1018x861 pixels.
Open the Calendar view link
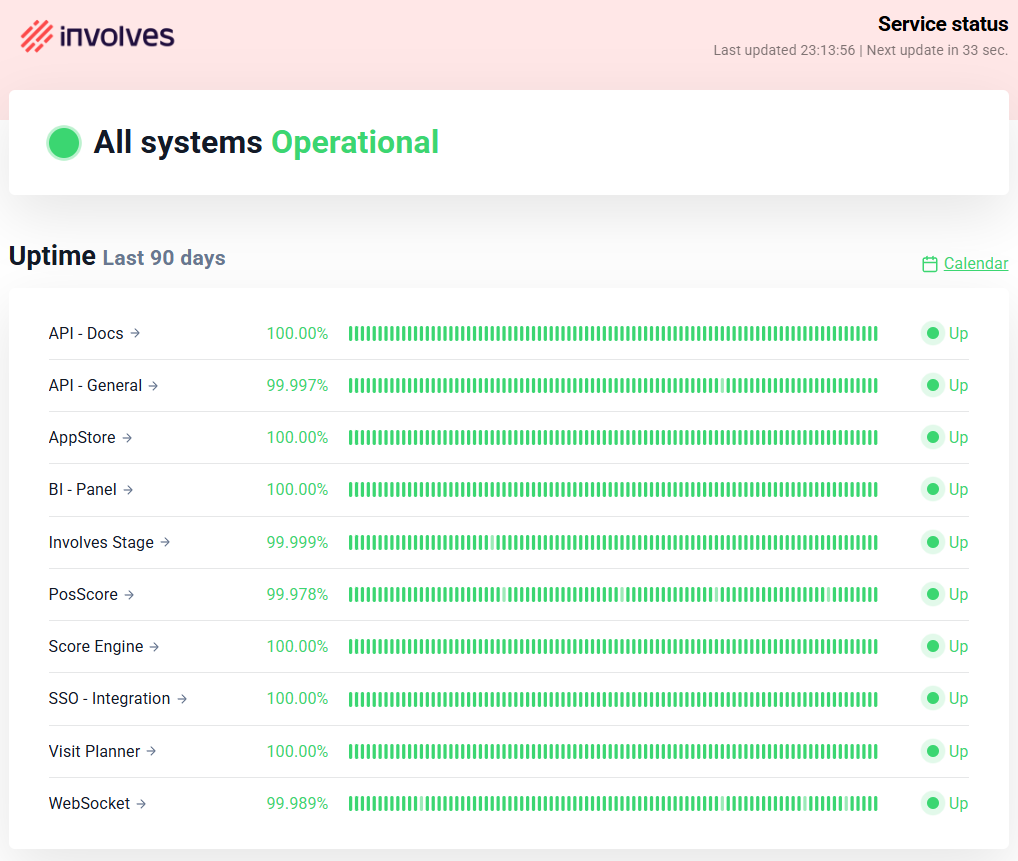tap(976, 263)
